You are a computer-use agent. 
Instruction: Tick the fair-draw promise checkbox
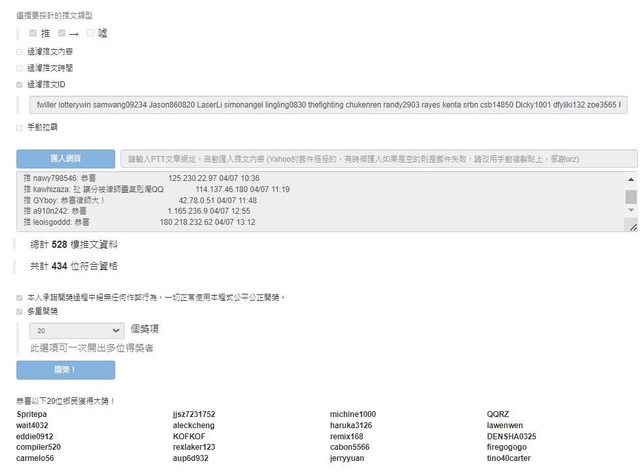20,297
